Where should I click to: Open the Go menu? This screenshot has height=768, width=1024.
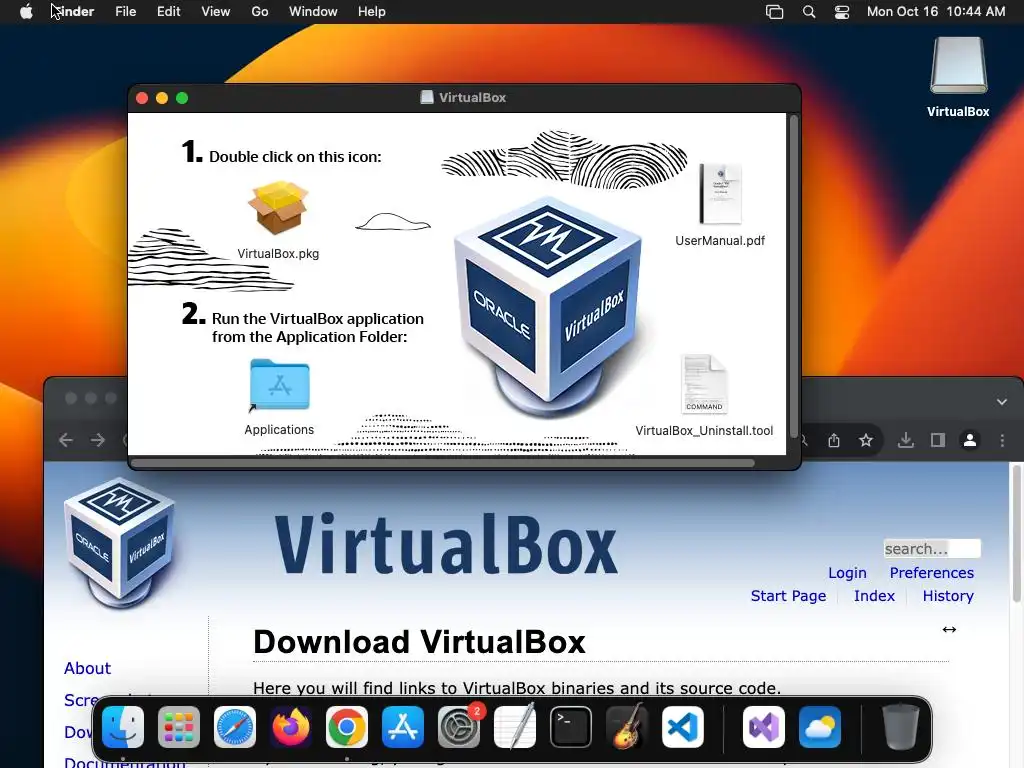click(260, 12)
